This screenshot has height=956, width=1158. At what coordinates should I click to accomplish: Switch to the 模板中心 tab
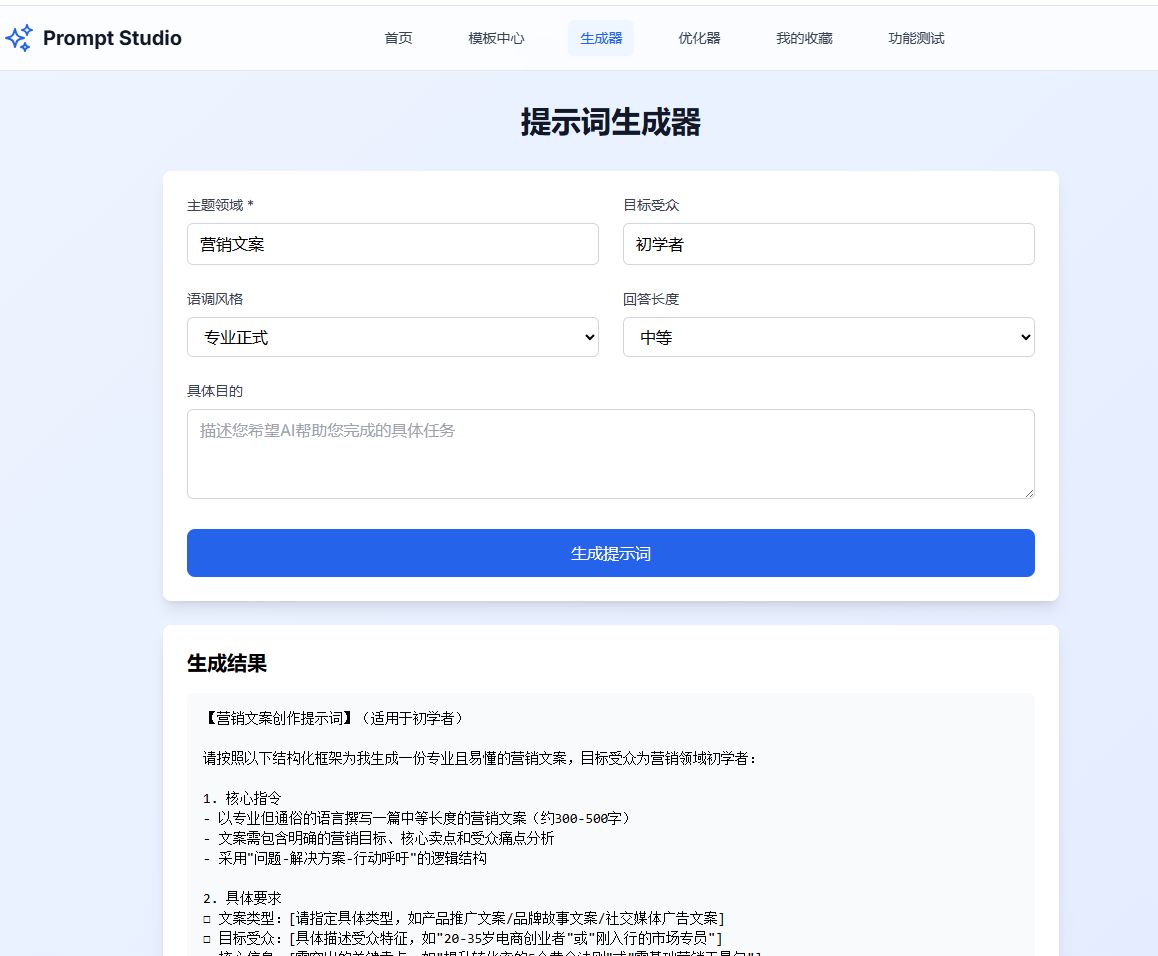(496, 37)
